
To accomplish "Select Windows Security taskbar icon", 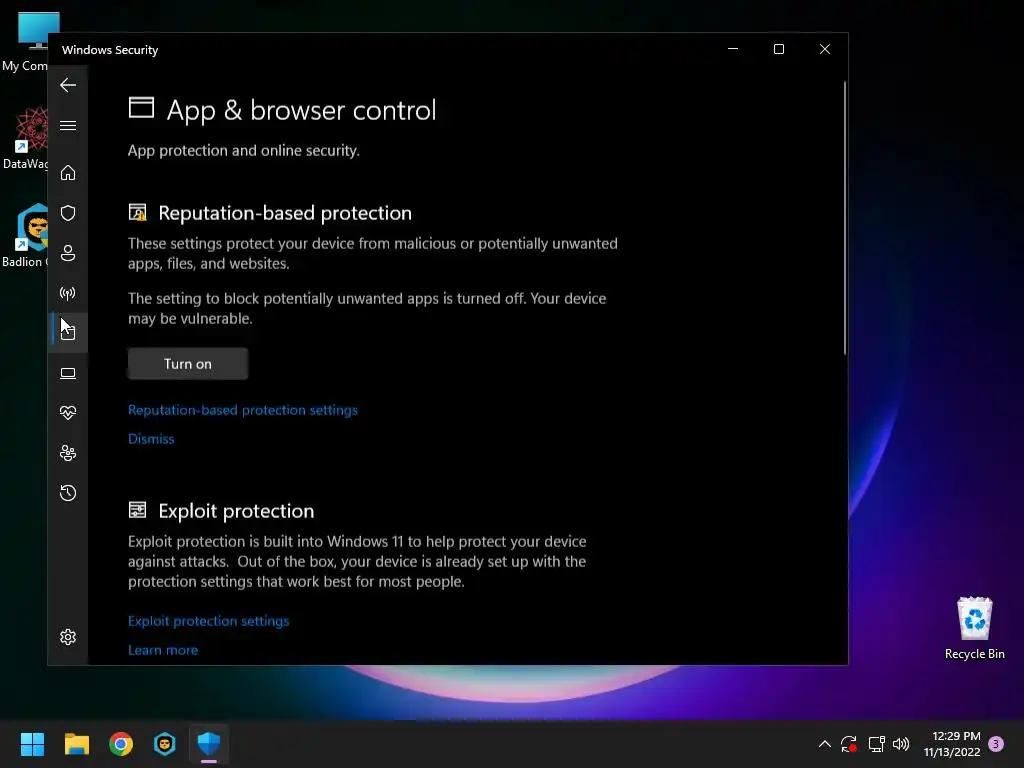I will click(209, 744).
